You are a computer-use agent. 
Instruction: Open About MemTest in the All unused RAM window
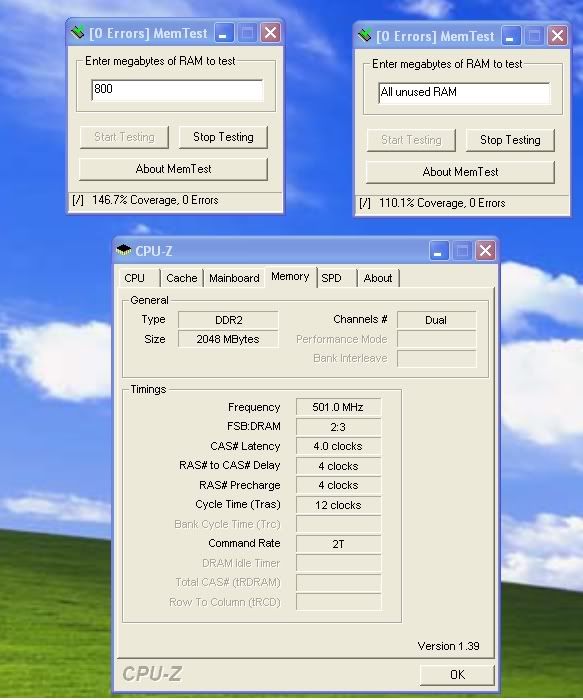(460, 172)
